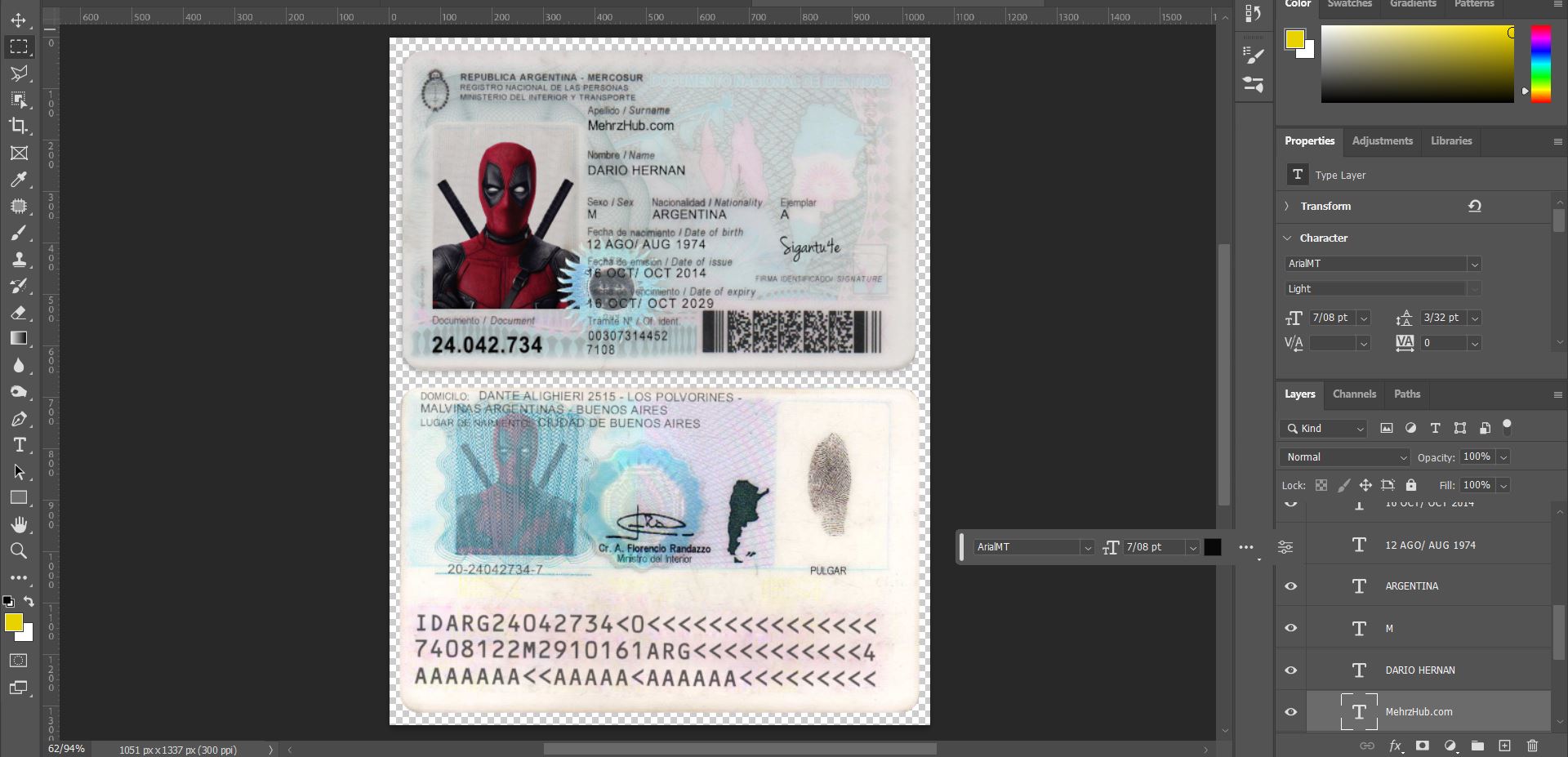
Task: Switch to the Channels tab
Action: coord(1354,394)
